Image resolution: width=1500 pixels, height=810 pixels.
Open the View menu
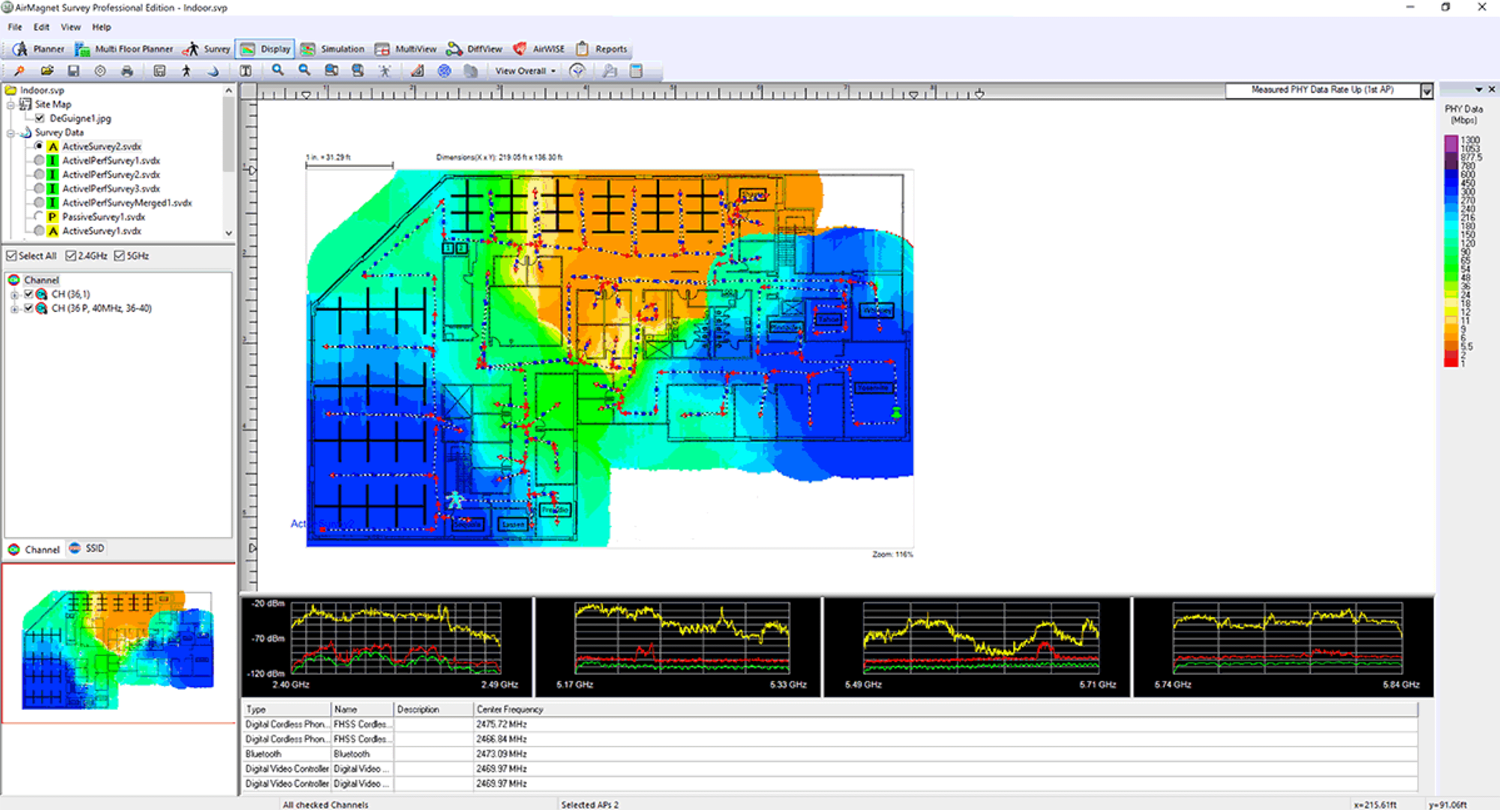coord(69,27)
